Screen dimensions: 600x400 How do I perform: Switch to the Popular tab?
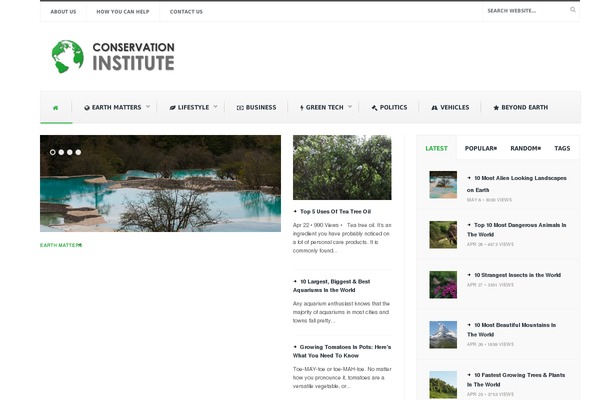point(481,149)
